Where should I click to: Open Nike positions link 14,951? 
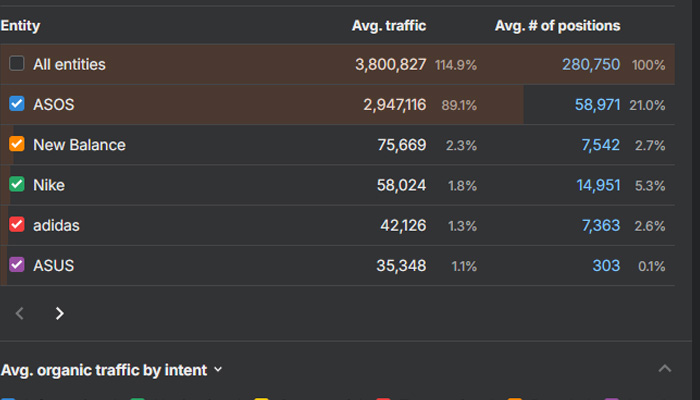[598, 185]
